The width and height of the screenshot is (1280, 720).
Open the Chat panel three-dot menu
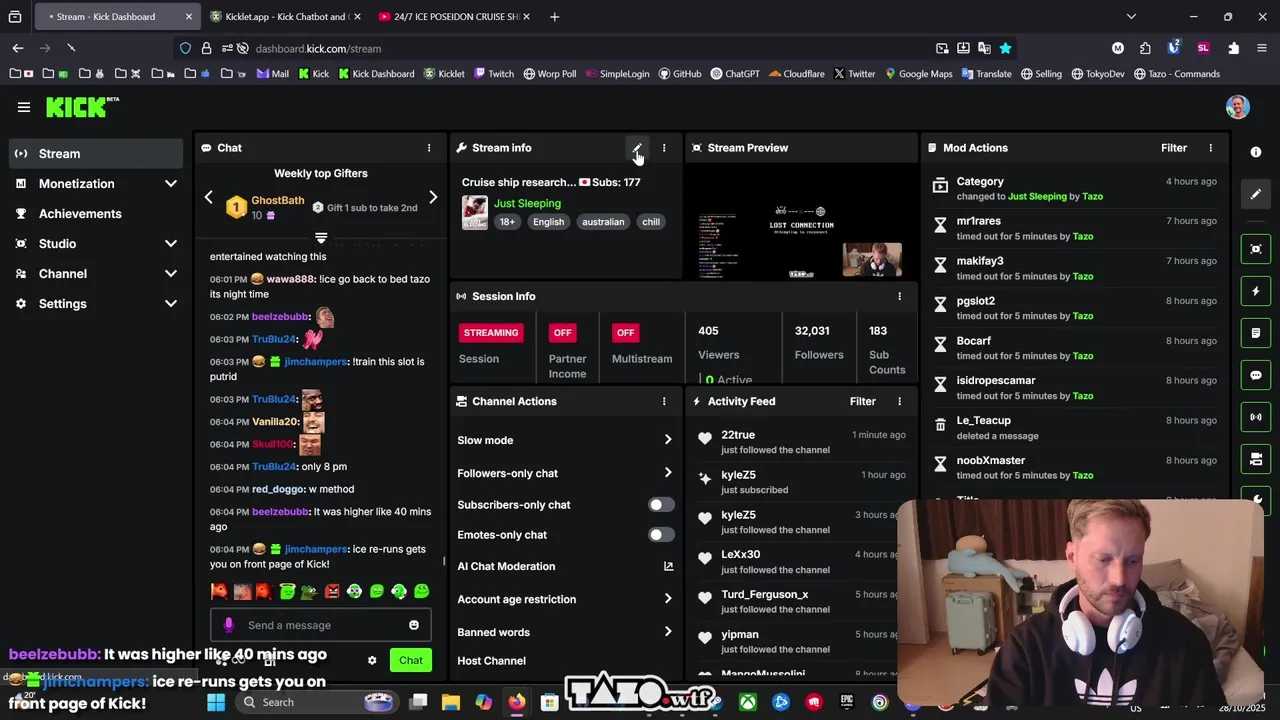[x=429, y=148]
